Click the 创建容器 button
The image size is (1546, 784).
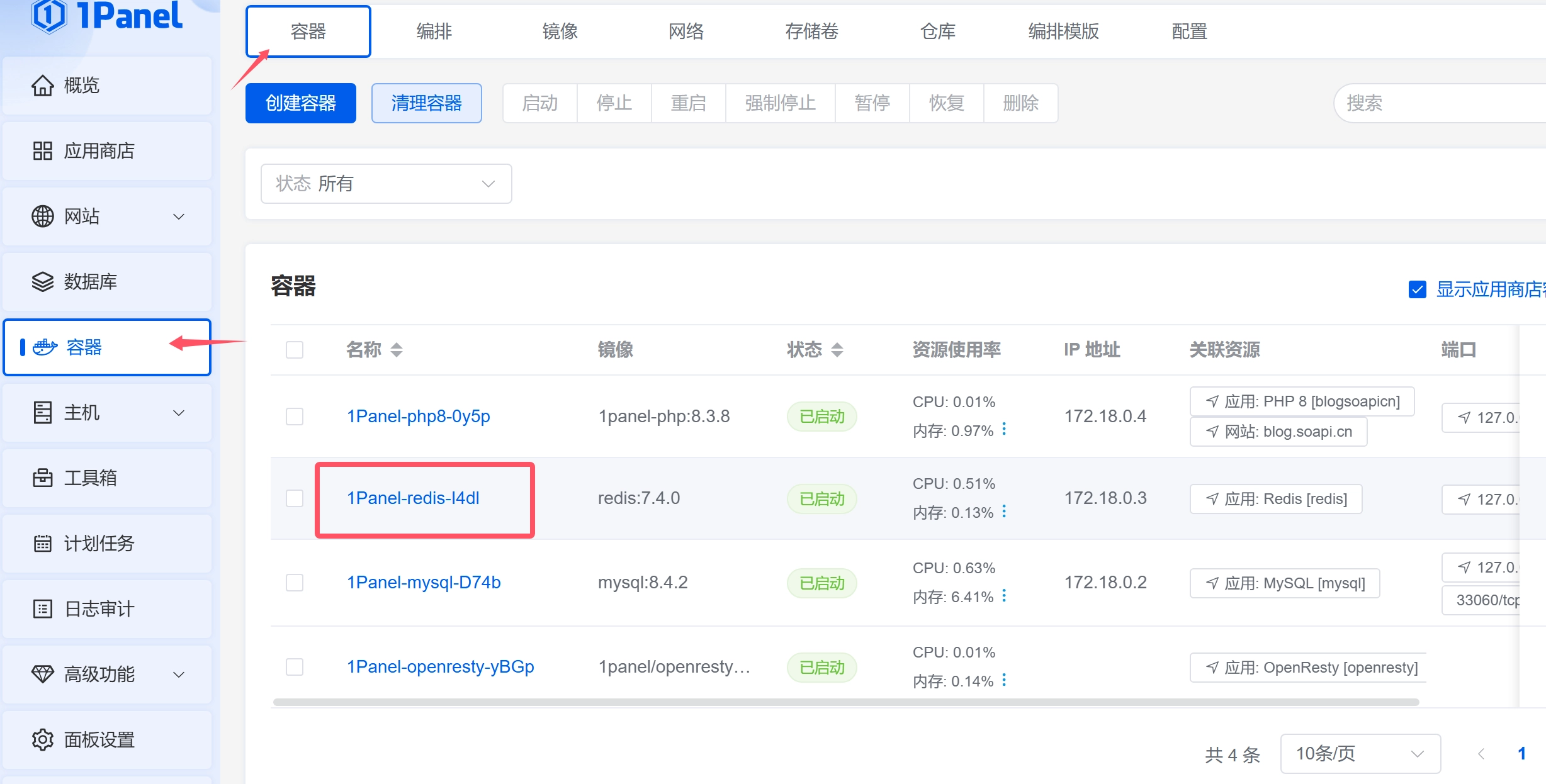click(x=301, y=103)
